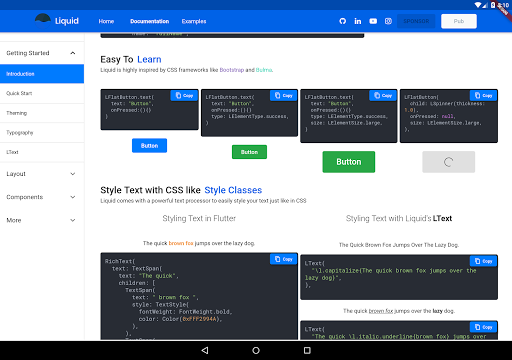This screenshot has width=512, height=360.
Task: Click the orange 'brown fox' sample text
Action: pos(181,243)
